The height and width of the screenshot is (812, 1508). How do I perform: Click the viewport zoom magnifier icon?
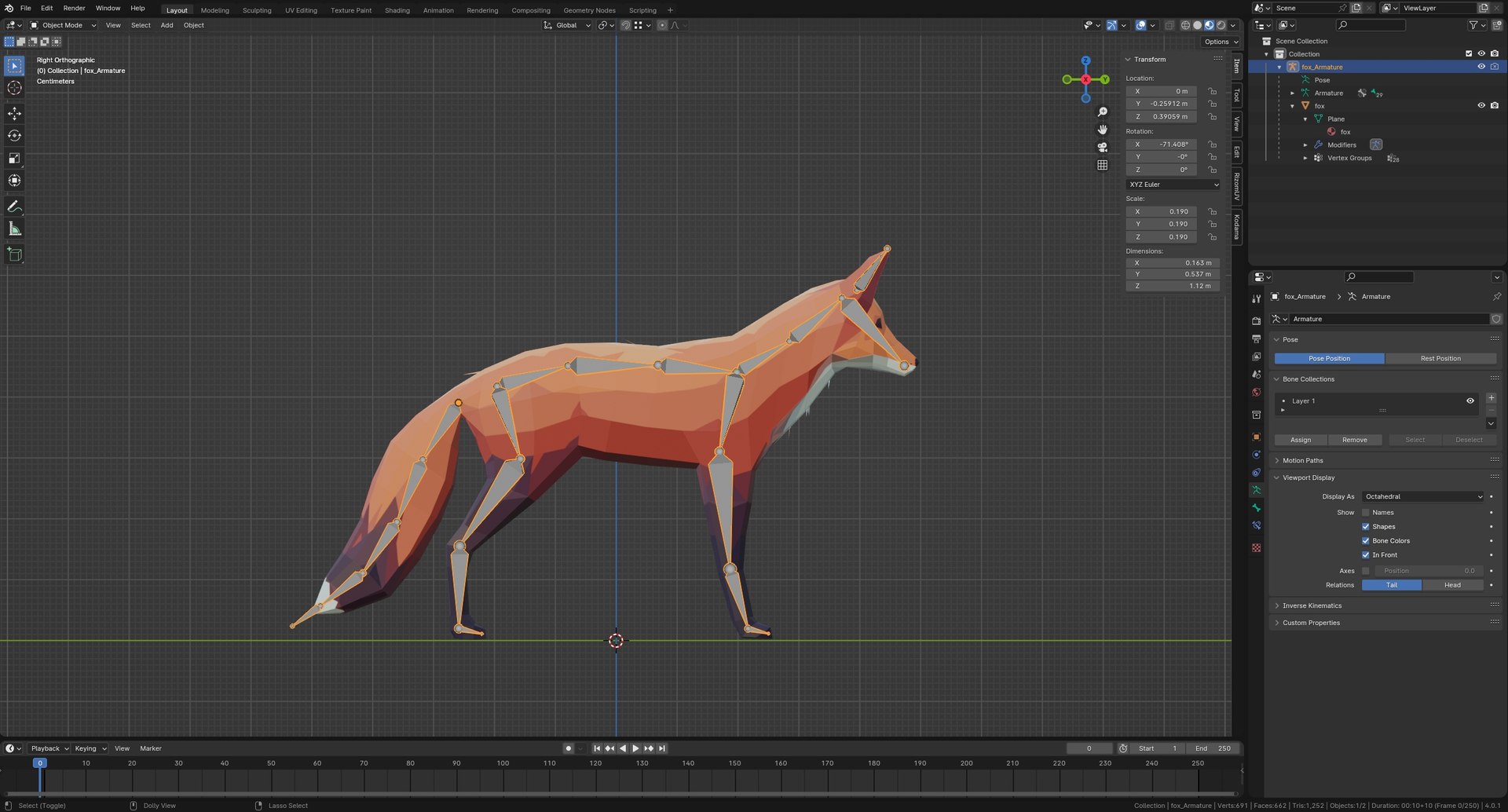point(1102,112)
